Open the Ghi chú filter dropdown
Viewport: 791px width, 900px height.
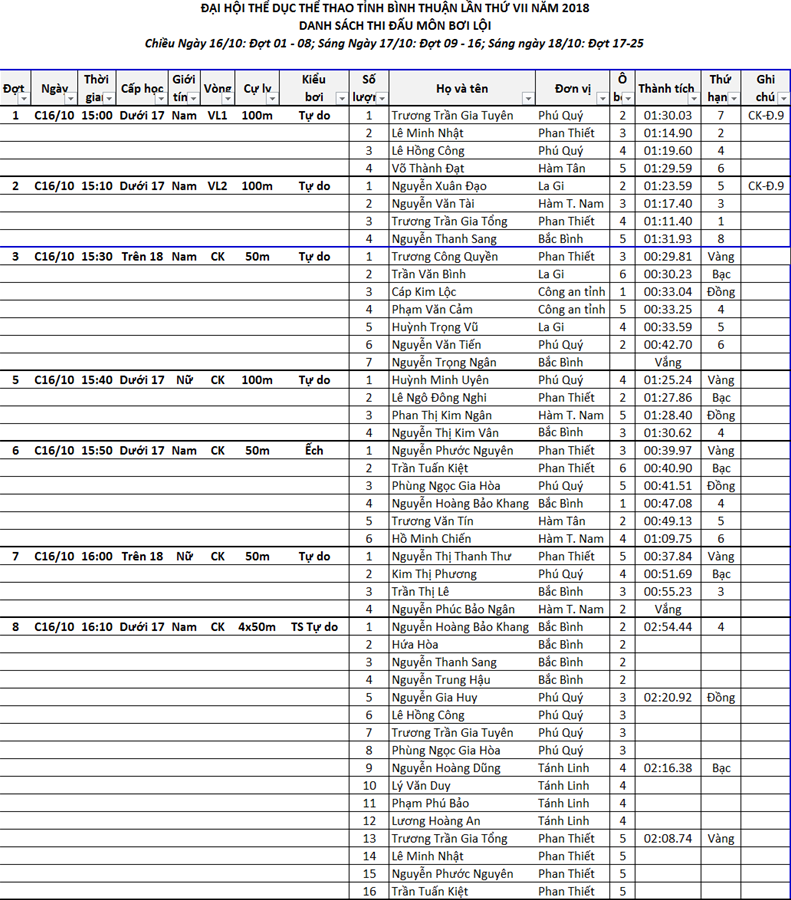(782, 99)
